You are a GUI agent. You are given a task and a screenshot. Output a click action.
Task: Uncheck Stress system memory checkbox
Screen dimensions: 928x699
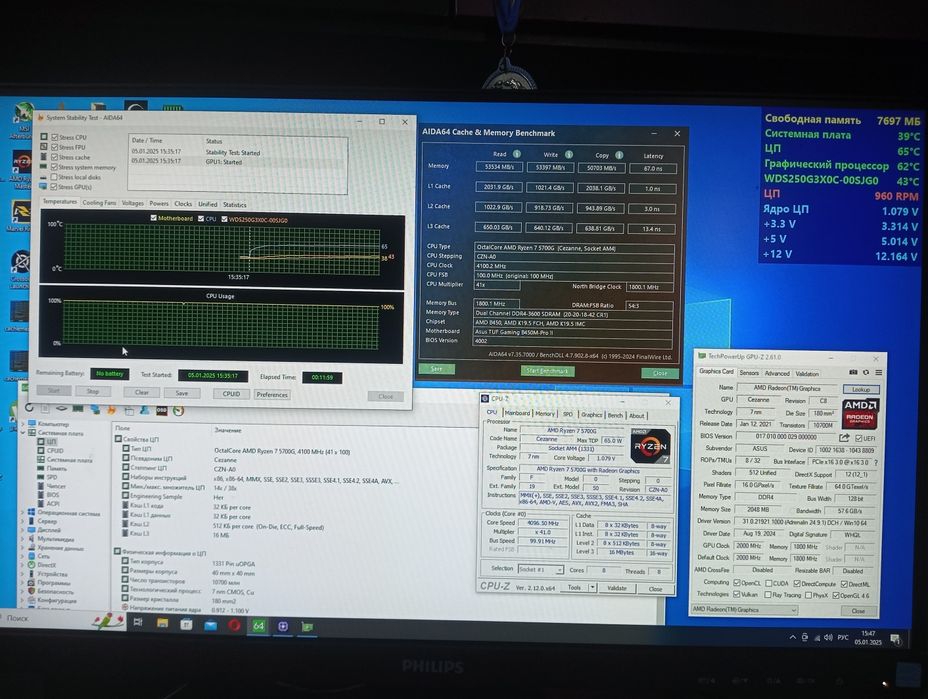[54, 167]
